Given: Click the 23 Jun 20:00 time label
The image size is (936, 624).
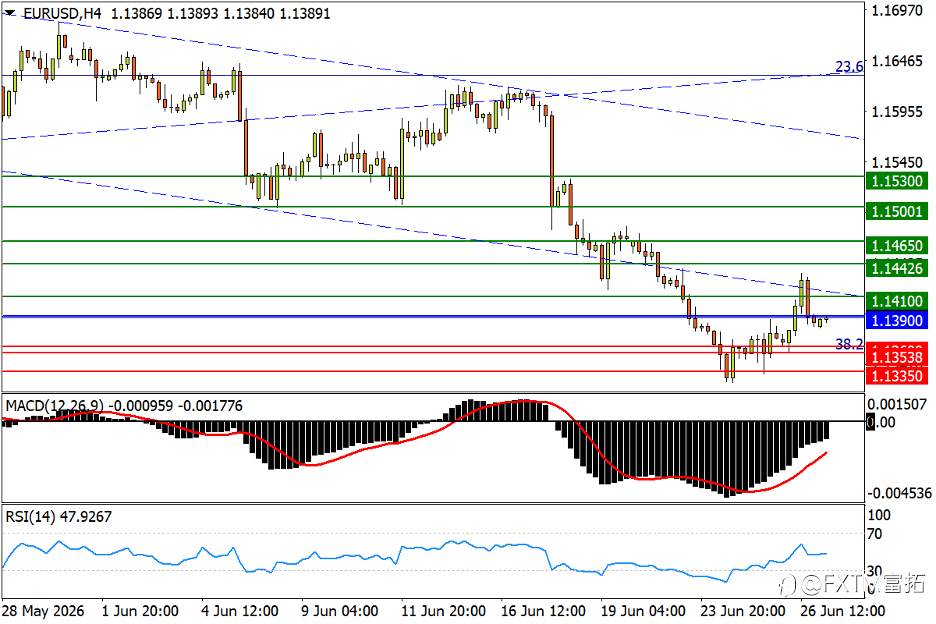Looking at the screenshot, I should click(x=743, y=611).
